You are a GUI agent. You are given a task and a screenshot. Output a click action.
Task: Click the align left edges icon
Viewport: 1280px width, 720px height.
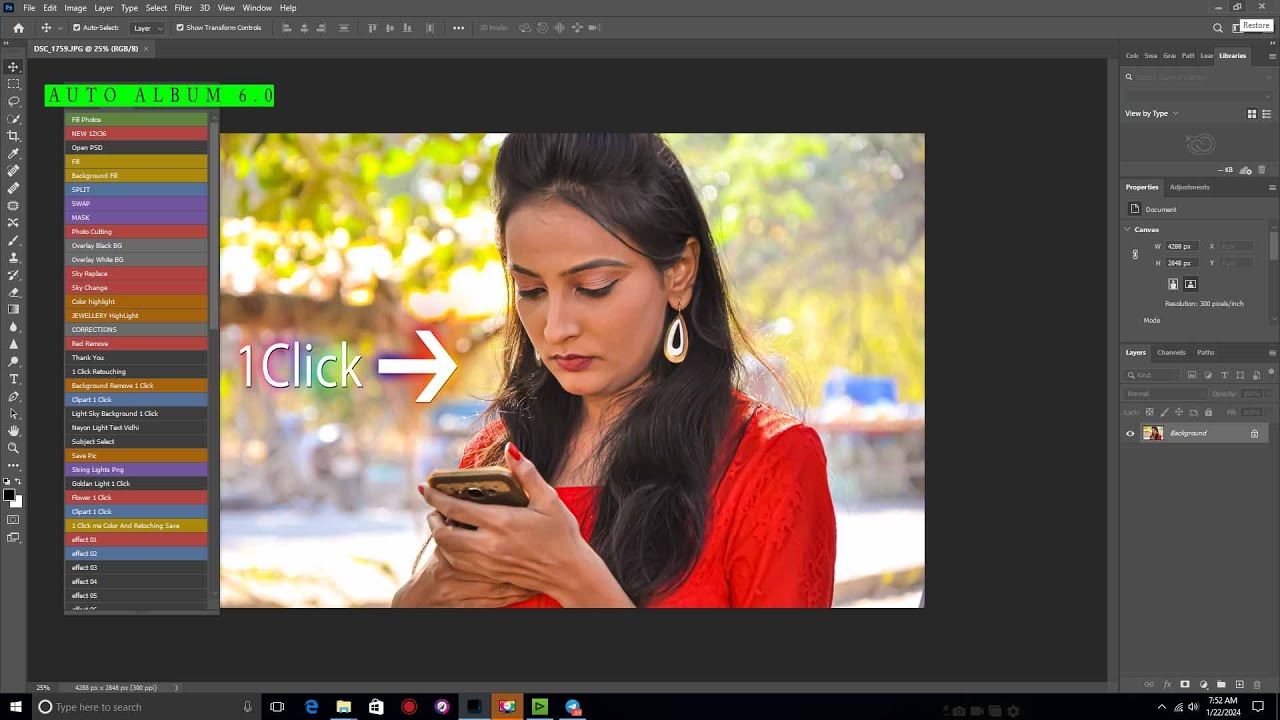coord(287,28)
